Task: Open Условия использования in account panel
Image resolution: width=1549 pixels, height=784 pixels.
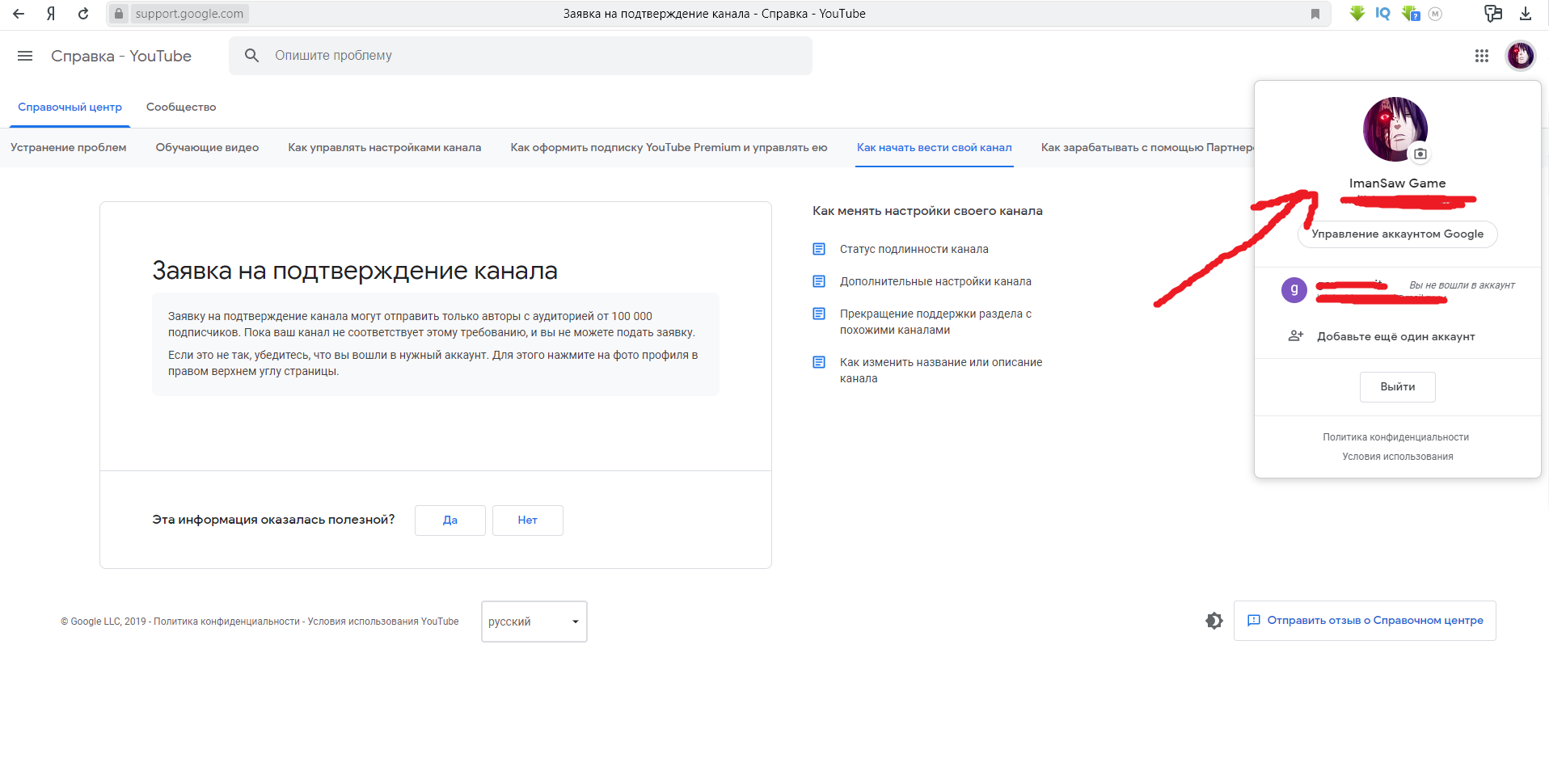Action: coord(1398,457)
